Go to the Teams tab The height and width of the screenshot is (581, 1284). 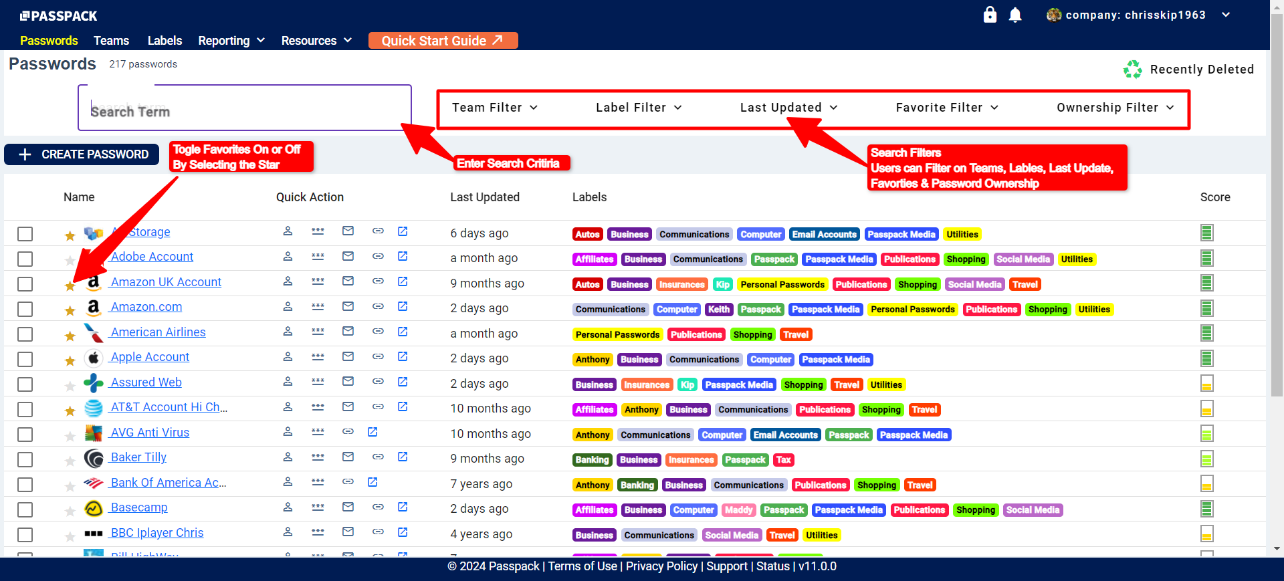click(x=112, y=41)
